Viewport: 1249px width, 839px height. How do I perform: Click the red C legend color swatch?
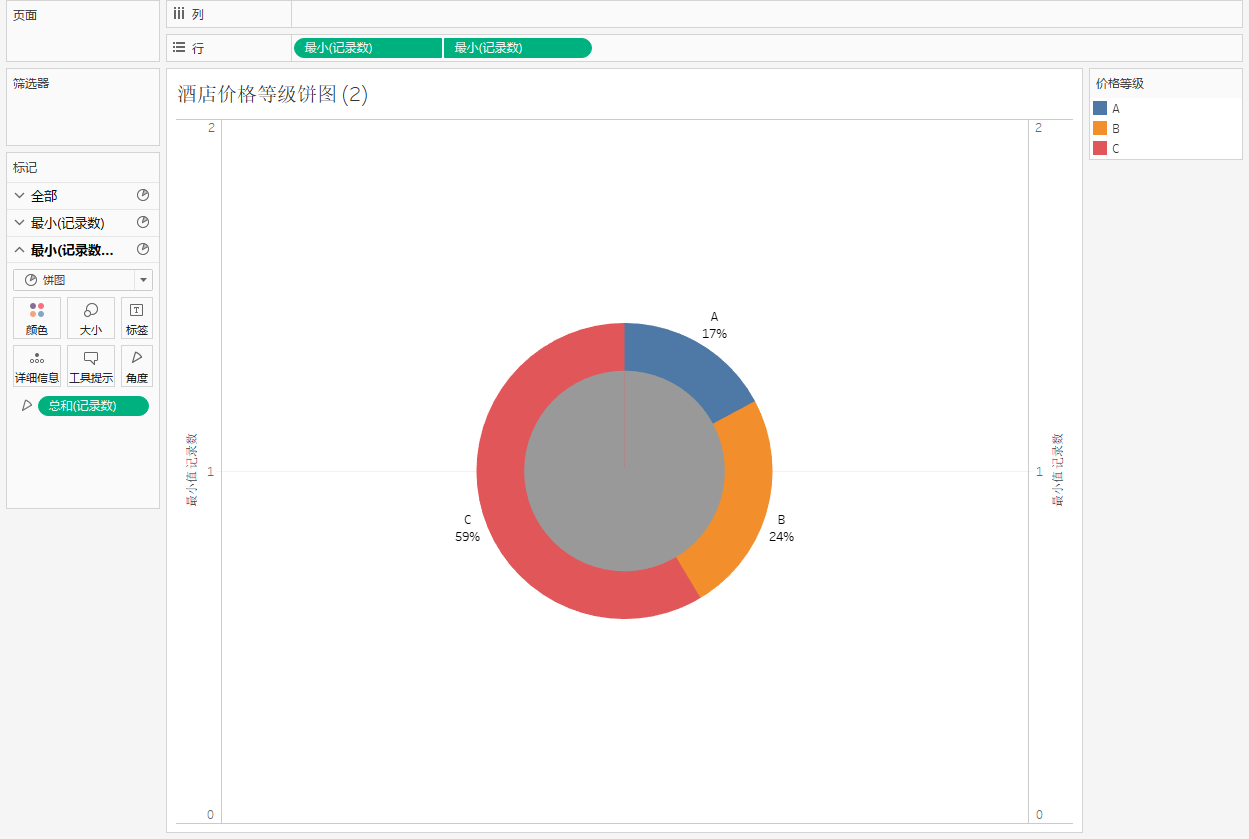tap(1100, 148)
